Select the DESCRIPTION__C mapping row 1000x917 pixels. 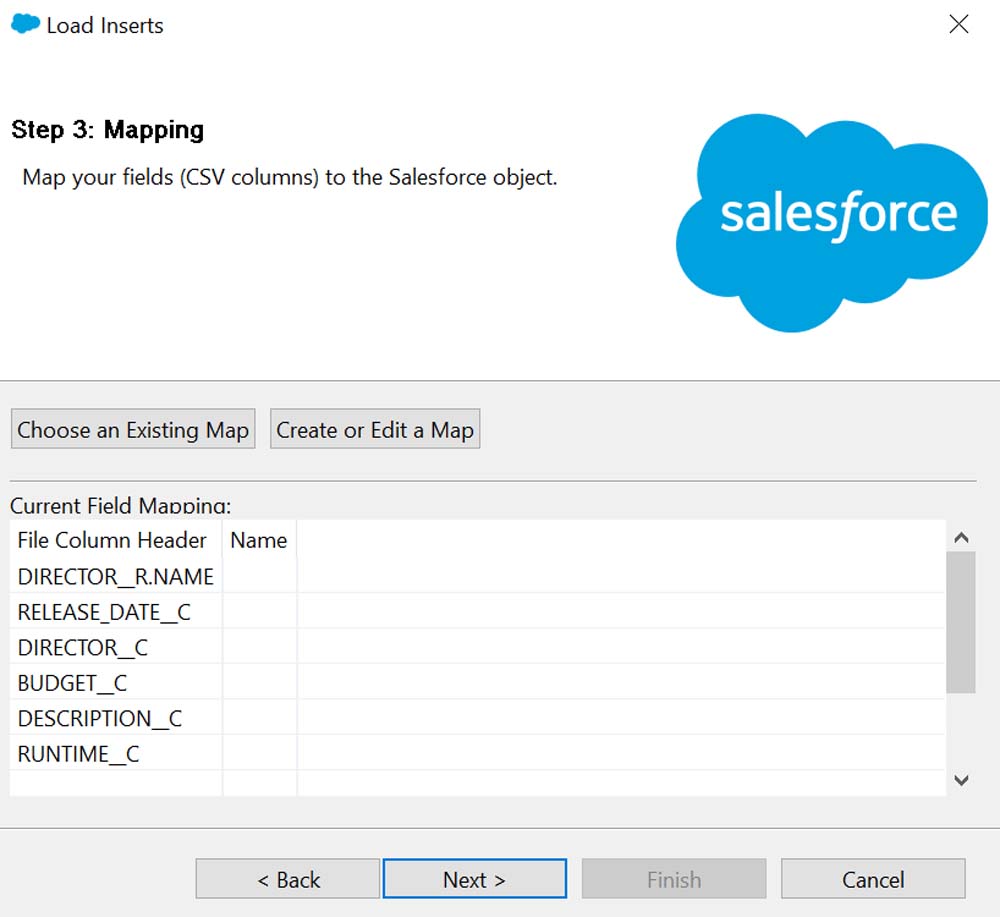(x=100, y=719)
